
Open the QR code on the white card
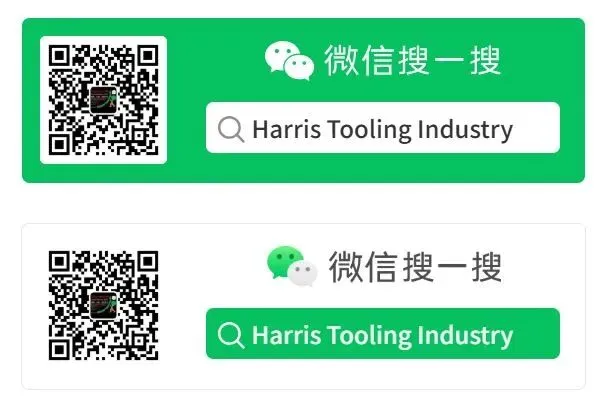(103, 306)
